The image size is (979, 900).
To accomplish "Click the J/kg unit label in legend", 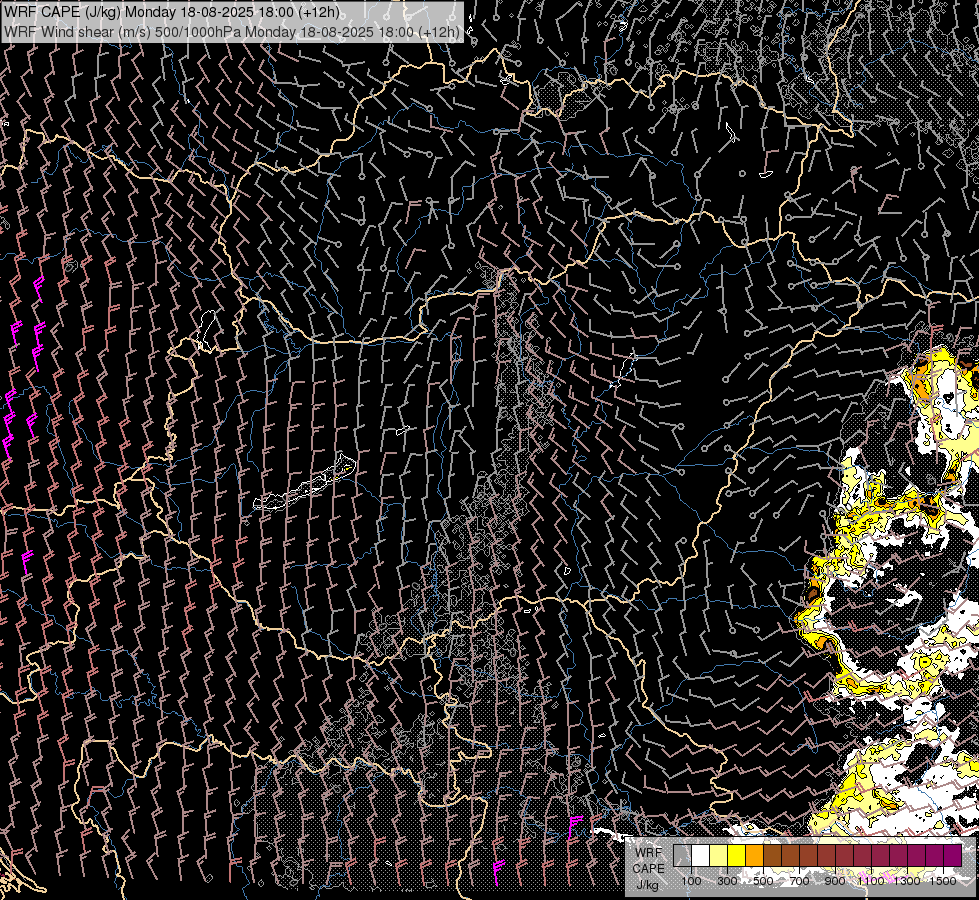I will click(647, 884).
